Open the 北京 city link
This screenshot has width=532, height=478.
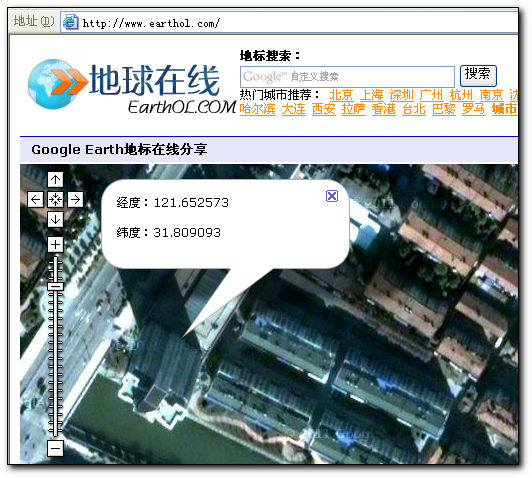tap(341, 95)
